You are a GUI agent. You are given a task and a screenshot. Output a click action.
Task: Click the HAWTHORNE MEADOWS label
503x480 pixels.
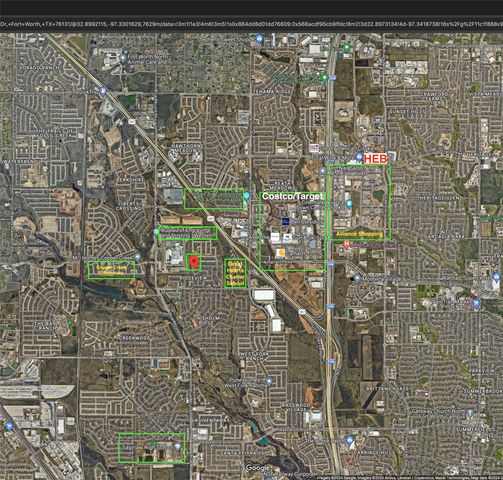[187, 148]
